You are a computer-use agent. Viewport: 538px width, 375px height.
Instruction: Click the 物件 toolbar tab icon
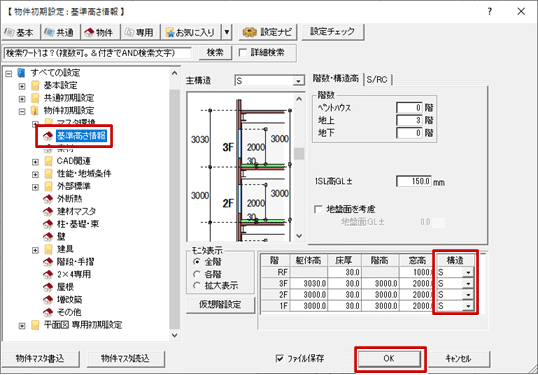tap(89, 32)
